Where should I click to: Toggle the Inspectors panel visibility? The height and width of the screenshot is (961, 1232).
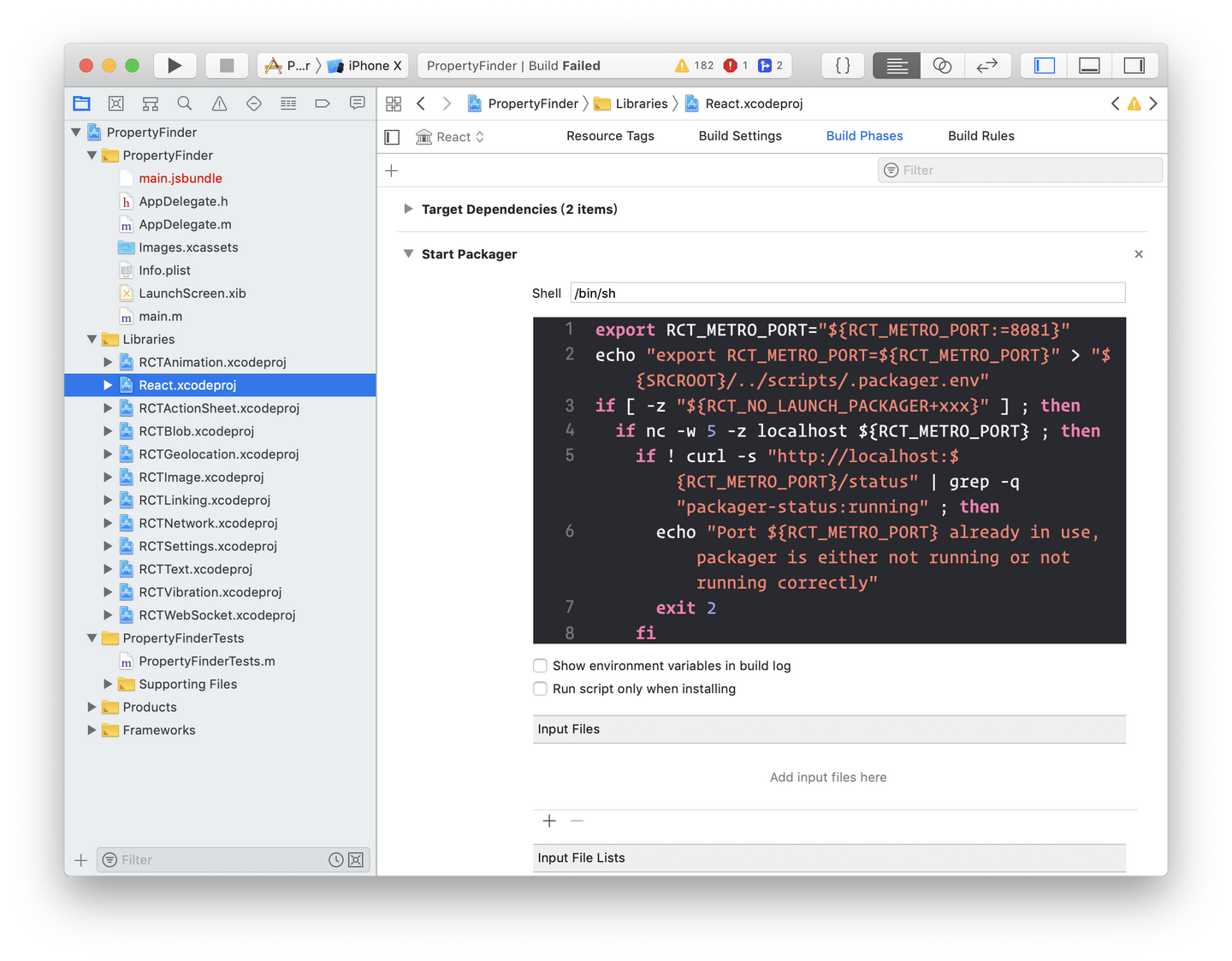click(1135, 65)
